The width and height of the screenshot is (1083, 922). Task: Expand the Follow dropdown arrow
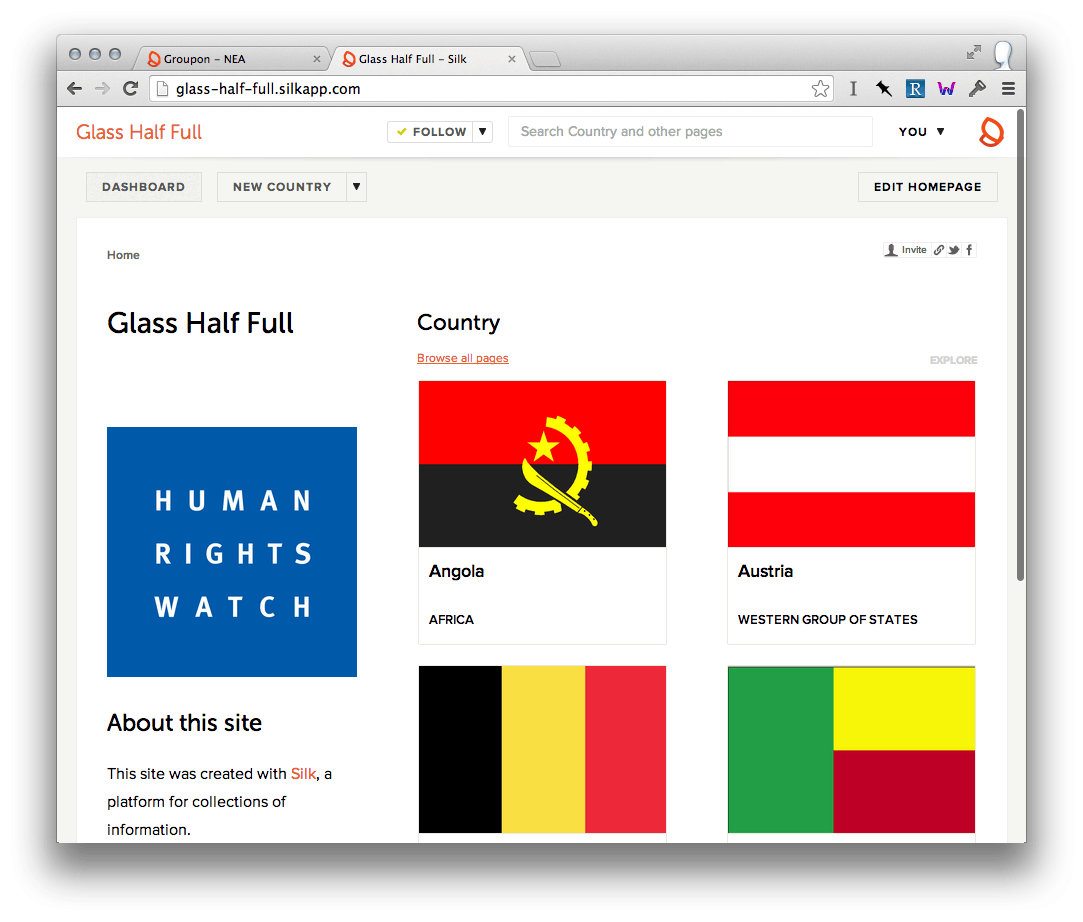point(483,131)
